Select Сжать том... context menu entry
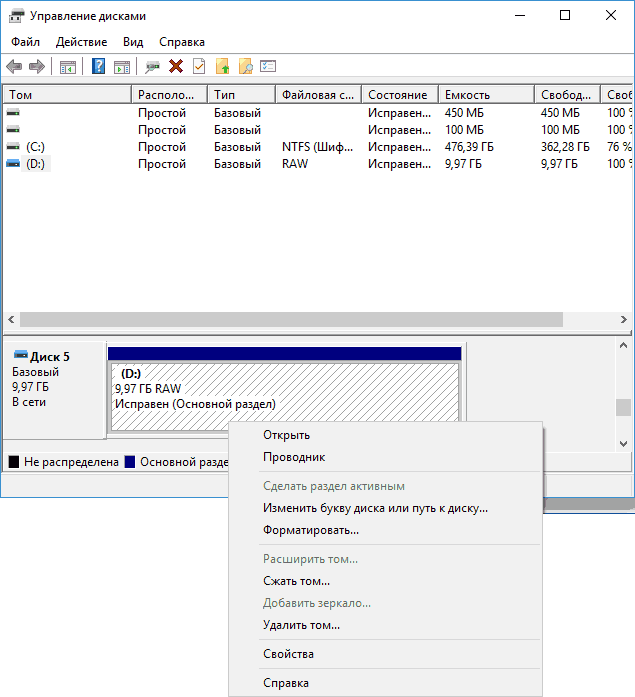Image resolution: width=635 pixels, height=697 pixels. pos(296,581)
